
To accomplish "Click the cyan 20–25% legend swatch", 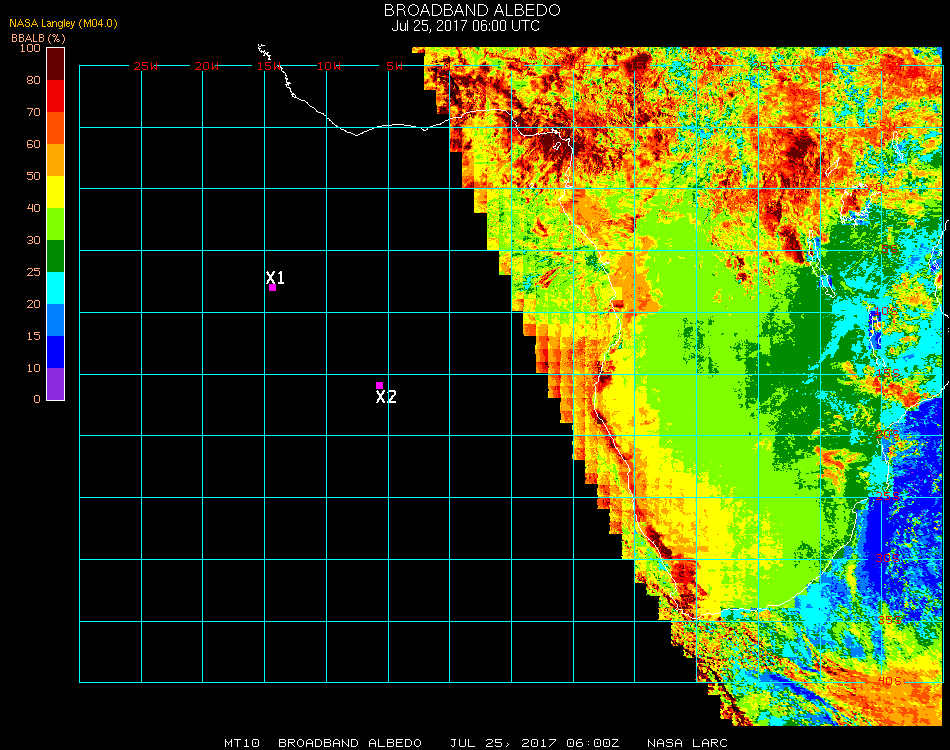I will pos(56,288).
